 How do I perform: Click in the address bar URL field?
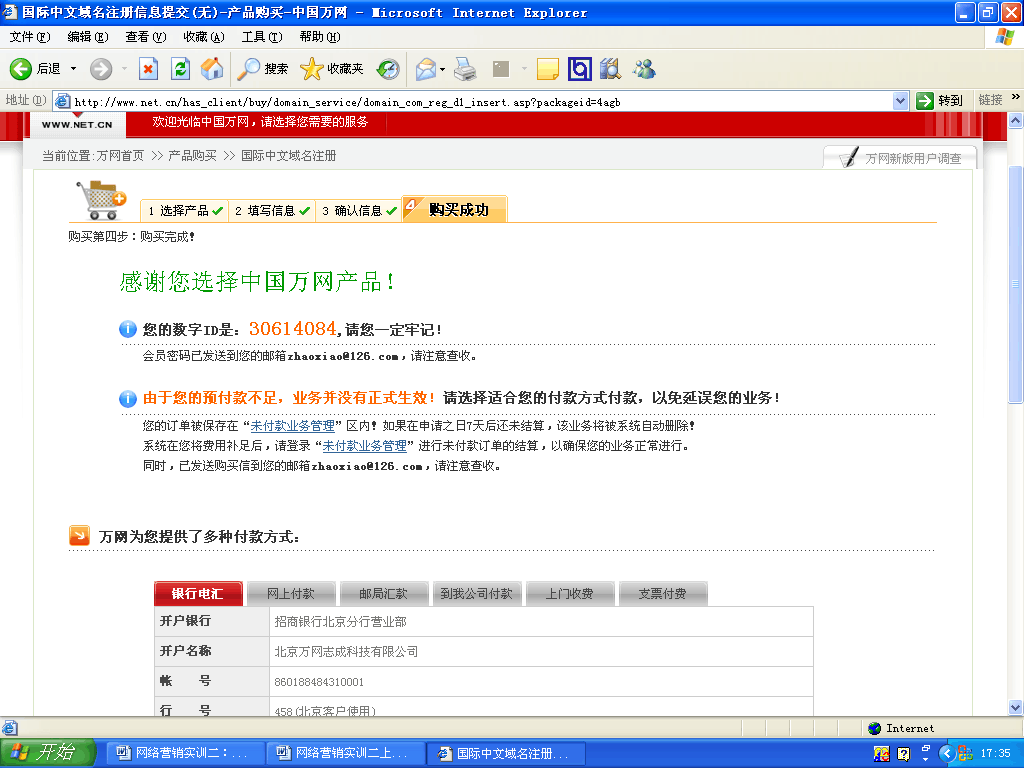[x=480, y=101]
